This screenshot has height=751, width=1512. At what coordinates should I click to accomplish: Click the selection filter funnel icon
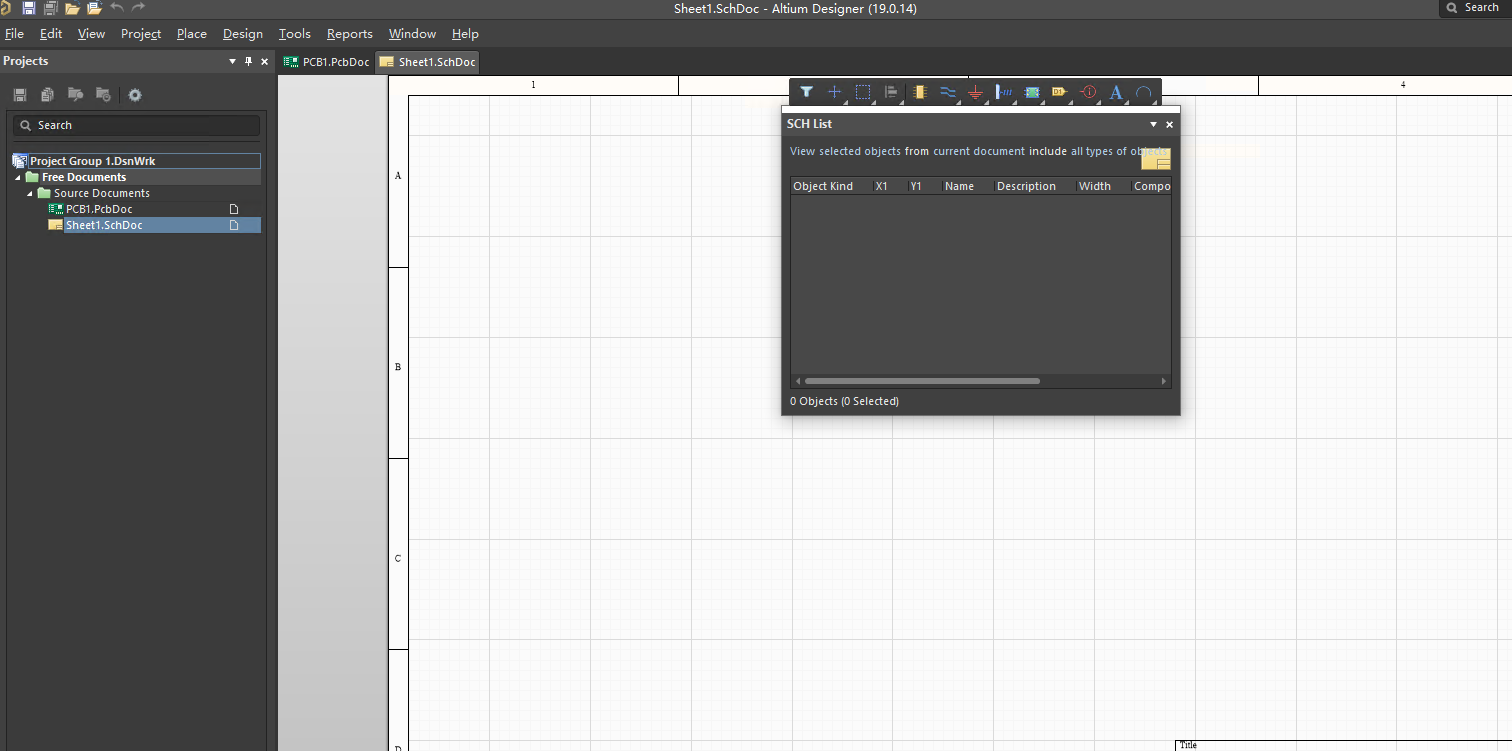pos(806,92)
